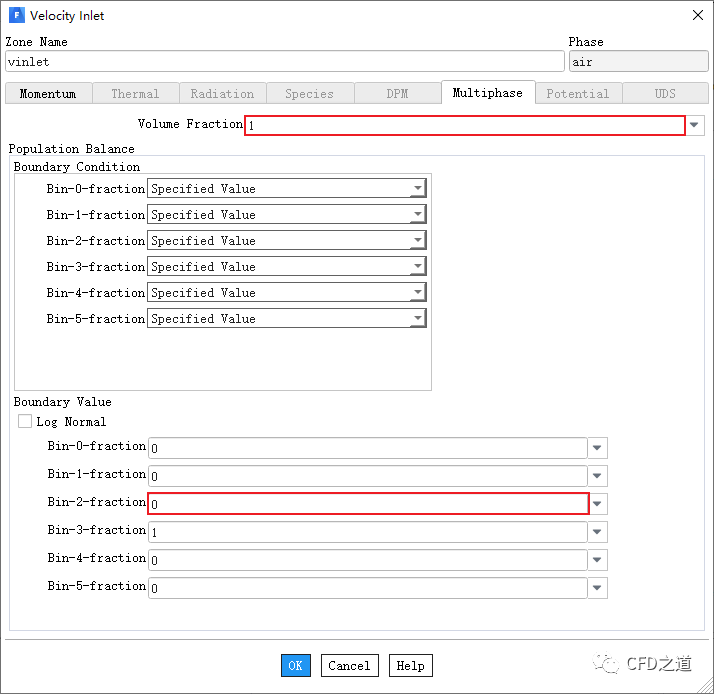
Task: Open dropdown arrow beside Bin-4-fraction boundary value
Action: coord(597,560)
